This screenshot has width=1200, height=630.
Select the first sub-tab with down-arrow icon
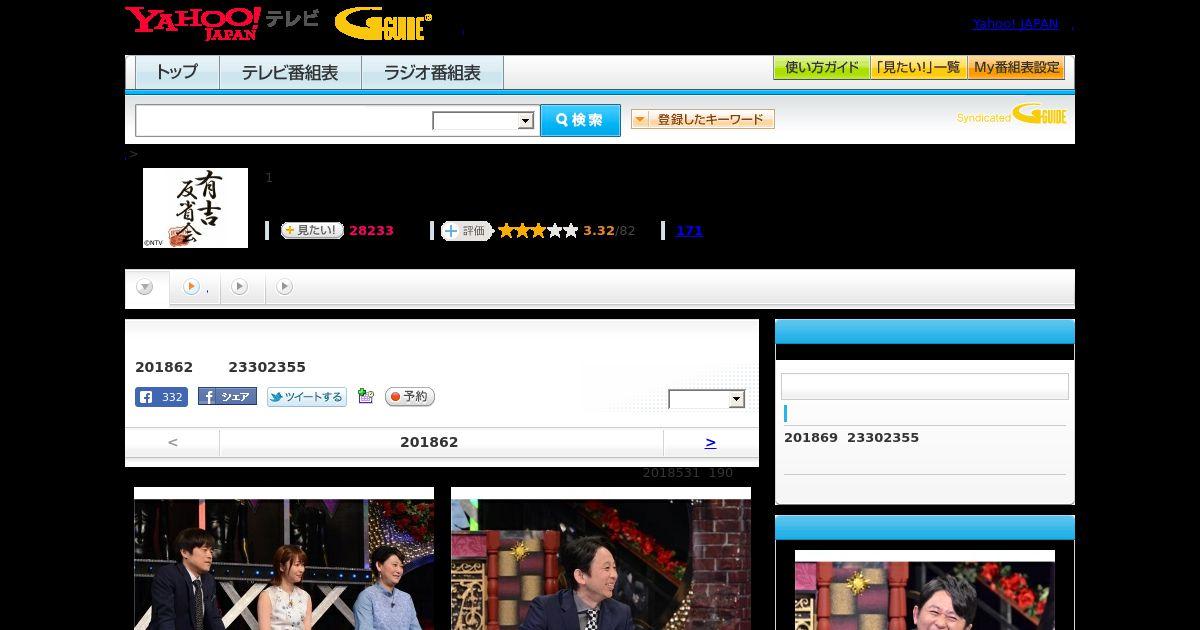click(x=146, y=288)
